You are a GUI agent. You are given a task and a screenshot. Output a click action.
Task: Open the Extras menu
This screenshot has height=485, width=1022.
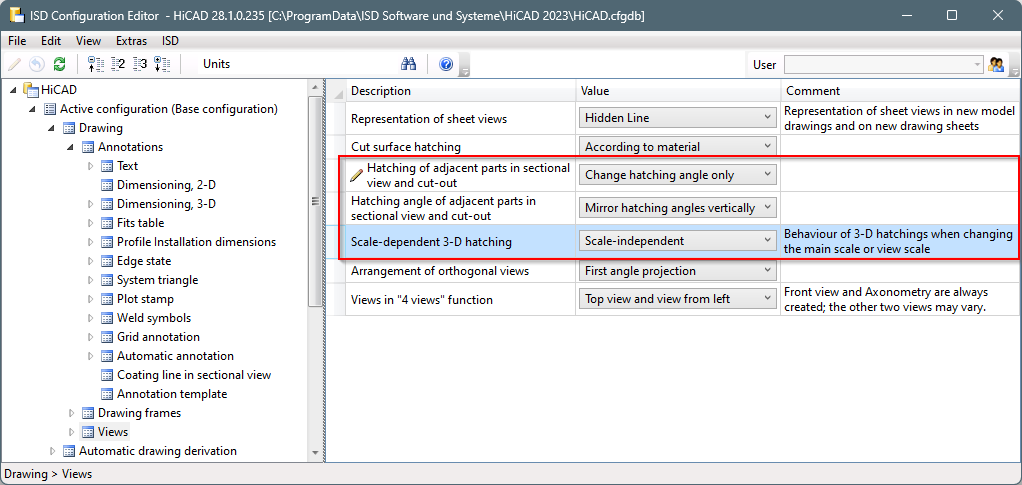coord(132,40)
